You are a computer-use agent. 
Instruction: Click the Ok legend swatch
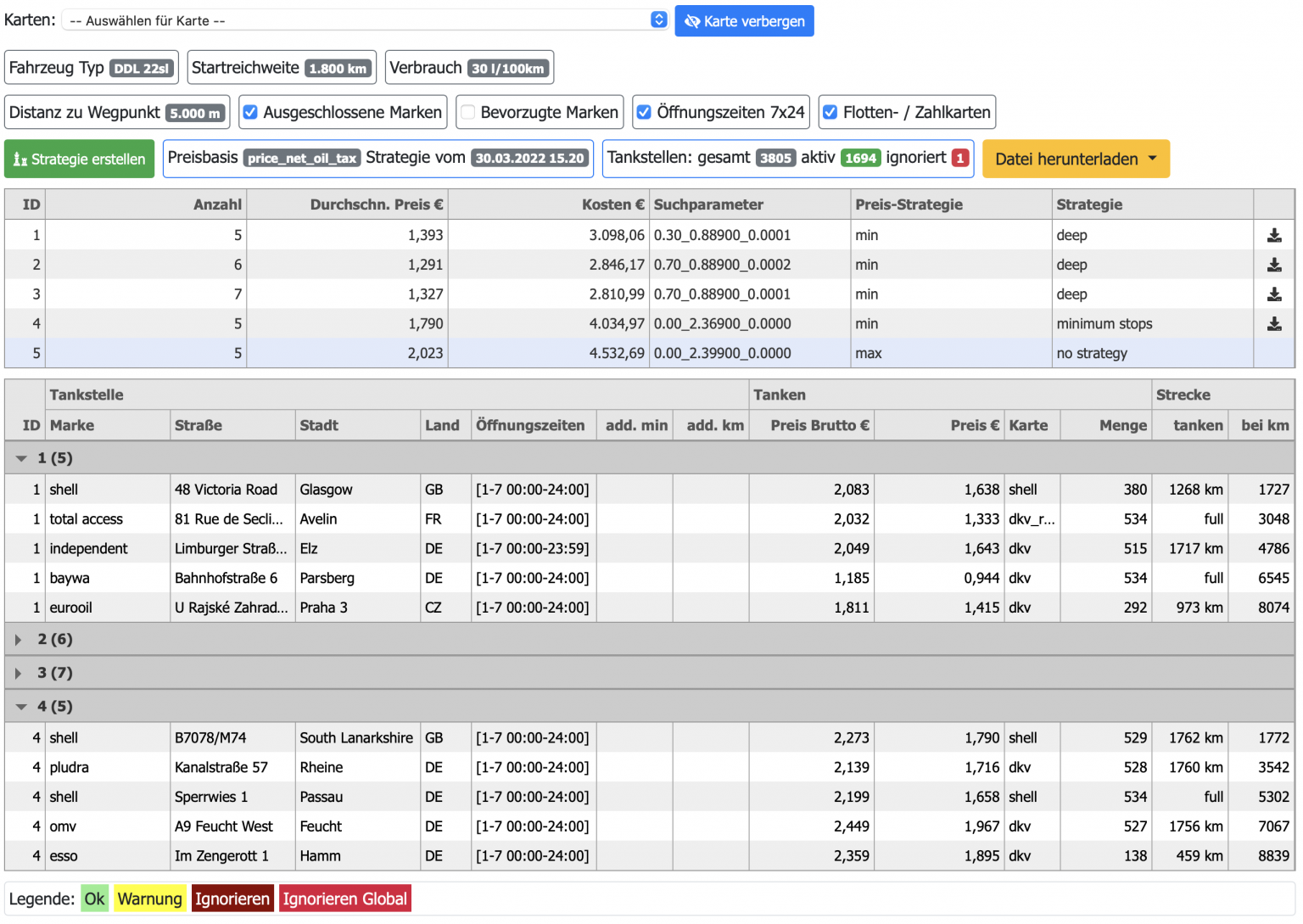click(95, 899)
